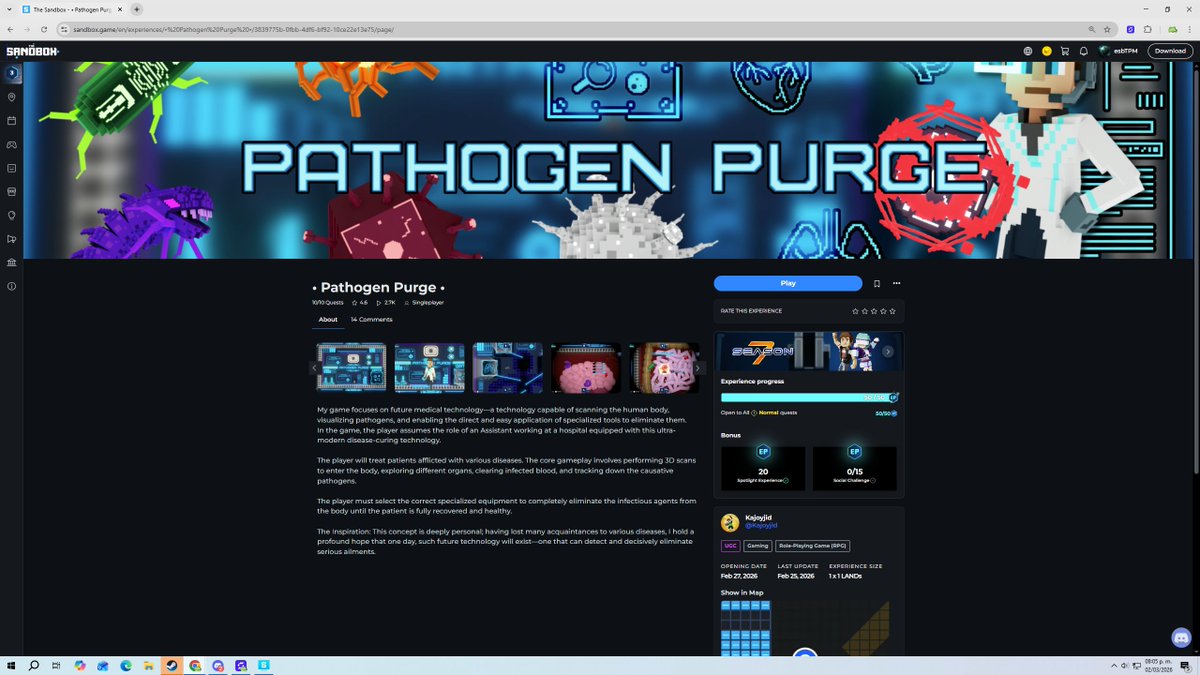Image resolution: width=1200 pixels, height=675 pixels.
Task: Select the game controller Experiences icon
Action: coord(12,144)
